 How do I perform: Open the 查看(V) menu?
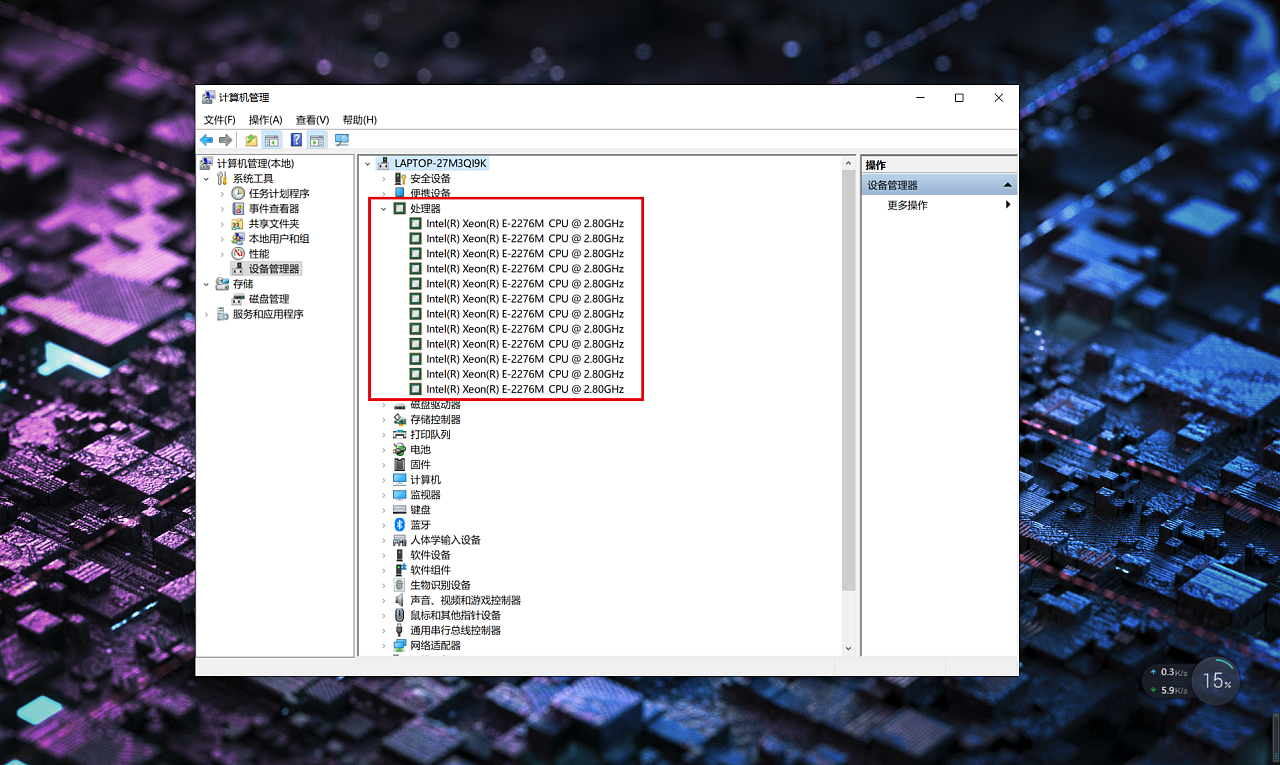tap(312, 120)
